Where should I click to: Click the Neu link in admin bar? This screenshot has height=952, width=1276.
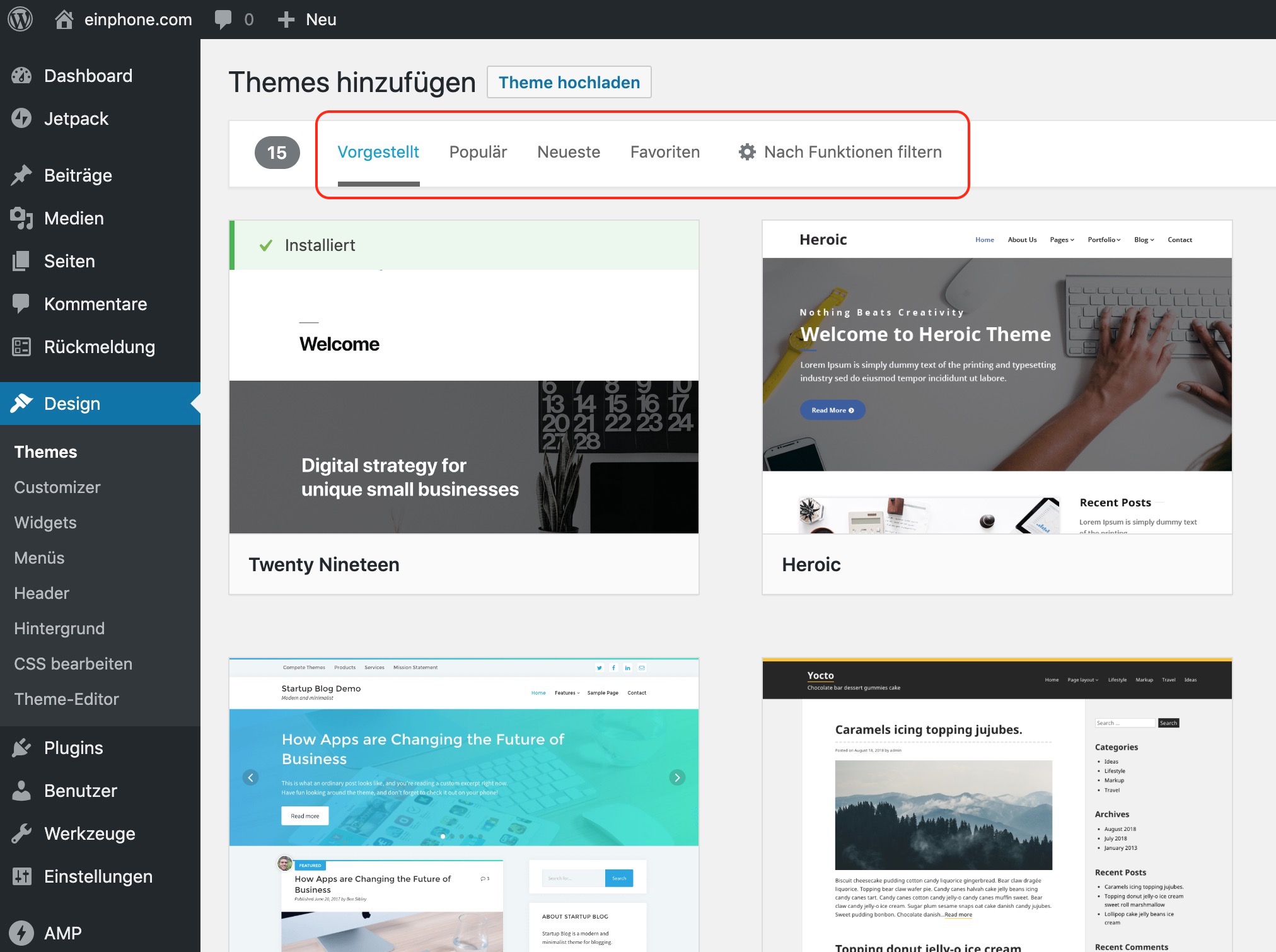321,20
